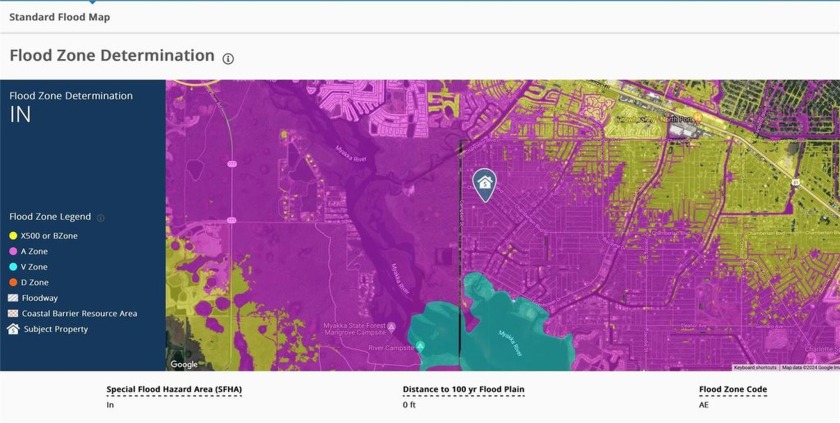Image resolution: width=840 pixels, height=423 pixels.
Task: Click the River Campsite map icon
Action: 420,346
